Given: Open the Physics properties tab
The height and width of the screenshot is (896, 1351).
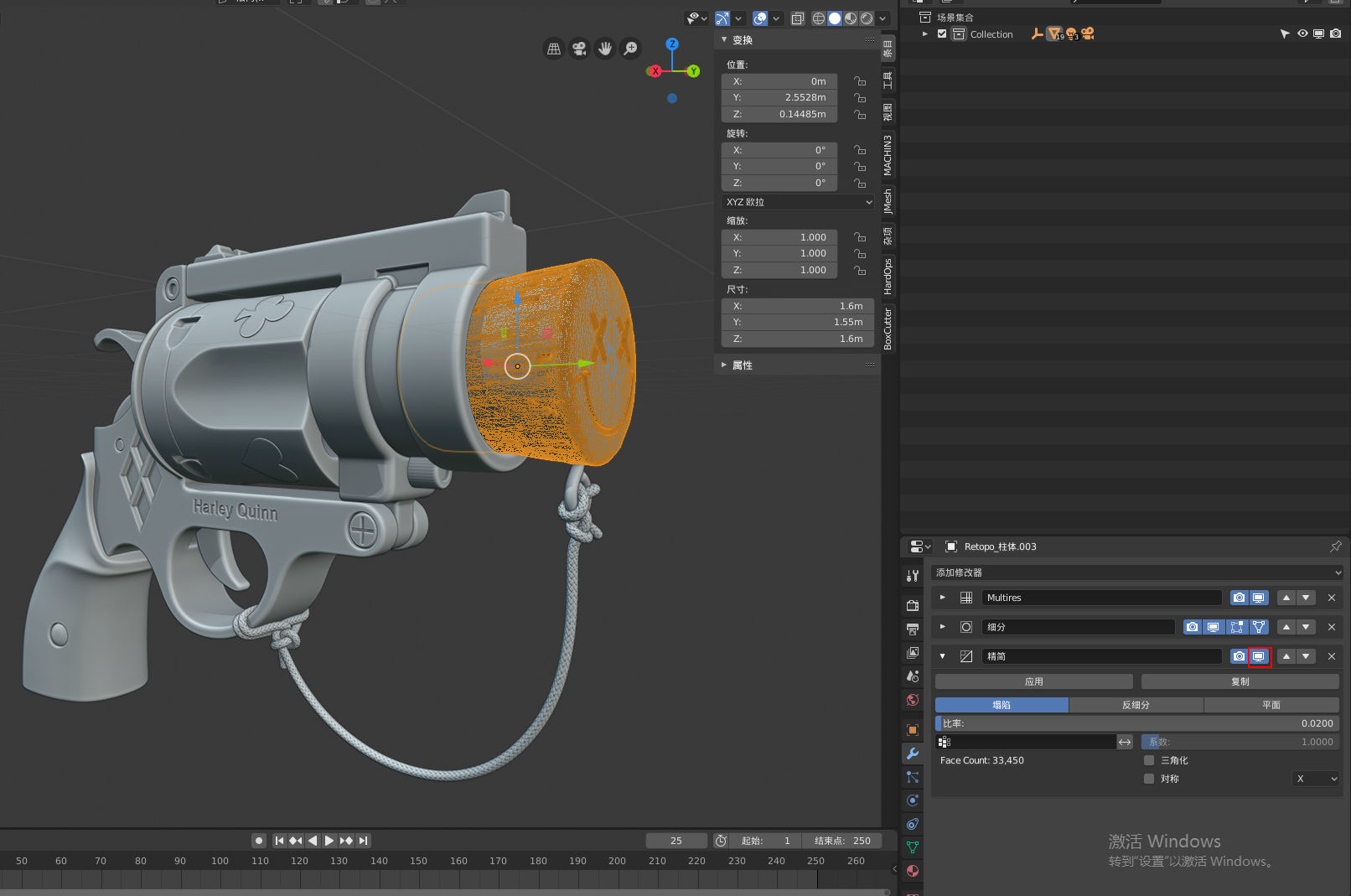Looking at the screenshot, I should (x=913, y=800).
